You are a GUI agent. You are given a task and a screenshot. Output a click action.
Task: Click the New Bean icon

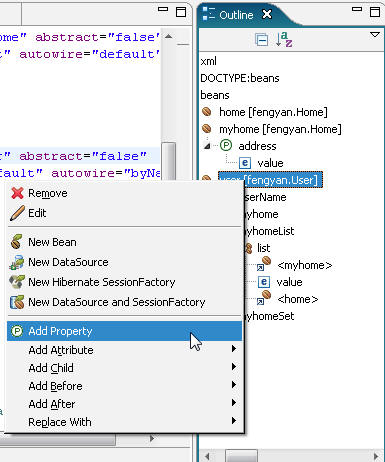(x=17, y=242)
